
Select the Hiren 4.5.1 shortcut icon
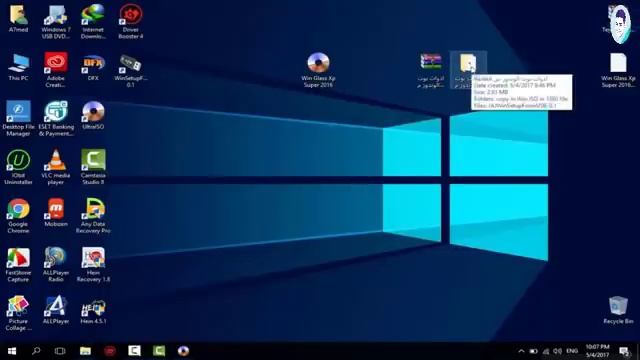(93, 308)
